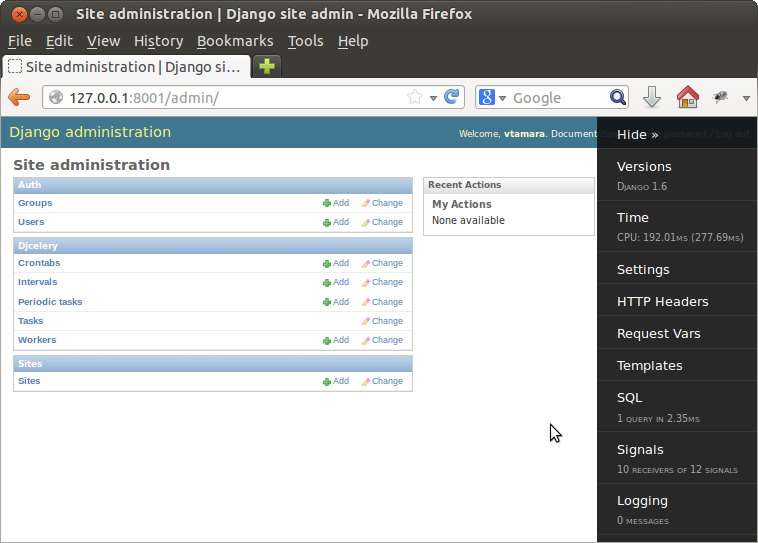Click the Home toolbar icon

(687, 97)
